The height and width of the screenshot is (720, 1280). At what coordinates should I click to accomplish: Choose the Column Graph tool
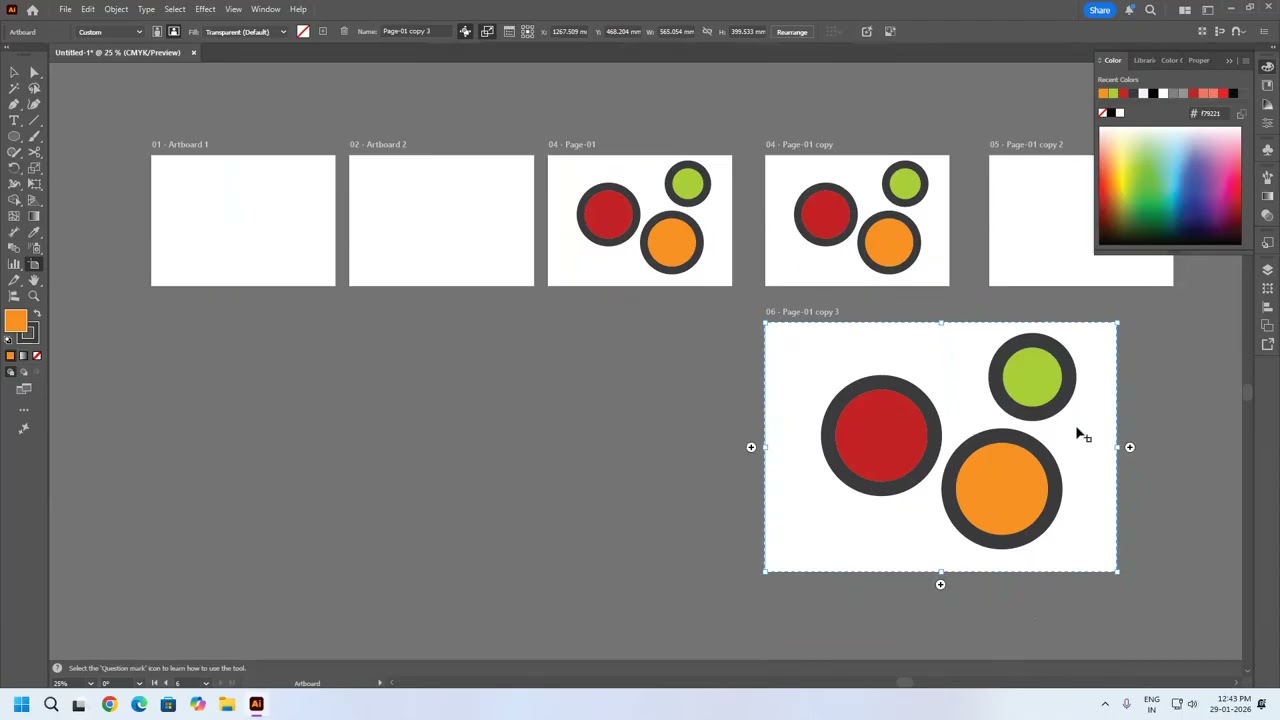click(14, 264)
